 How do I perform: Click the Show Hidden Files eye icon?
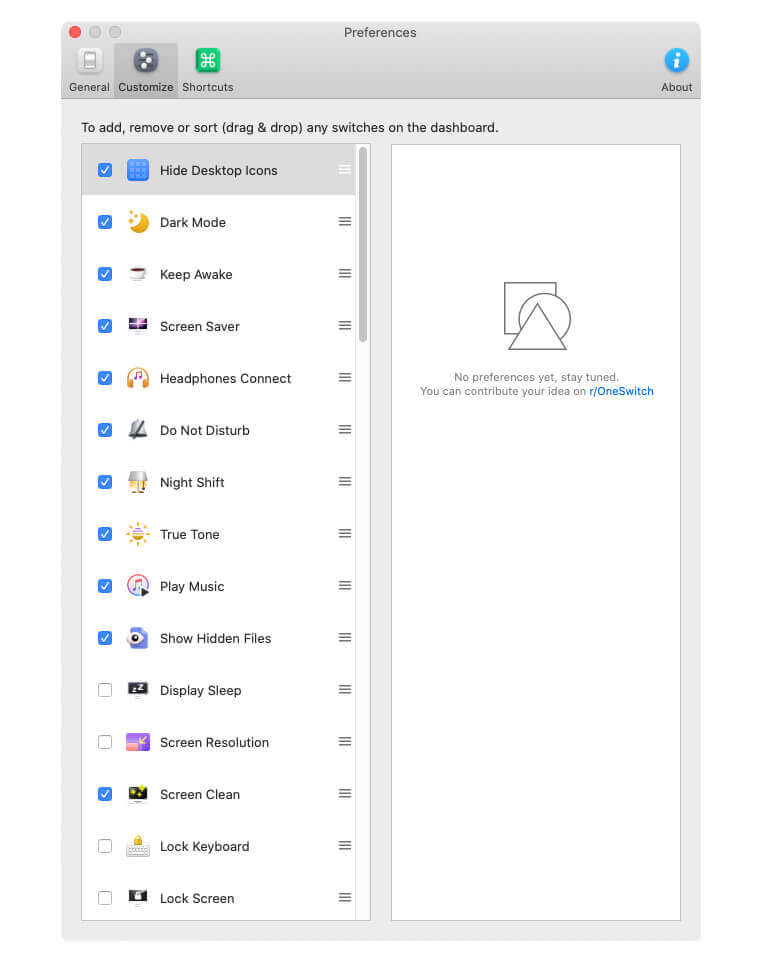138,638
